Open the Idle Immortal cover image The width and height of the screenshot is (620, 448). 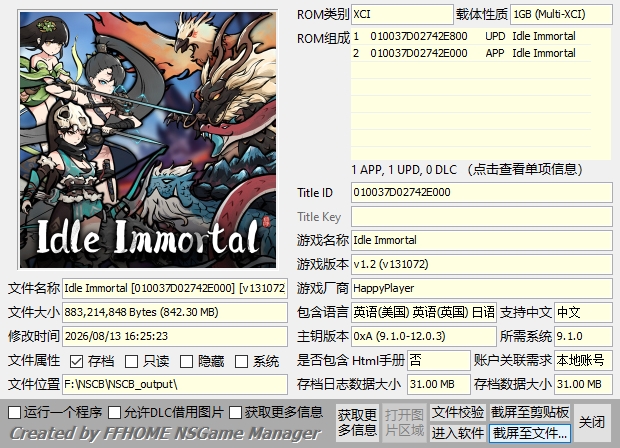point(148,140)
